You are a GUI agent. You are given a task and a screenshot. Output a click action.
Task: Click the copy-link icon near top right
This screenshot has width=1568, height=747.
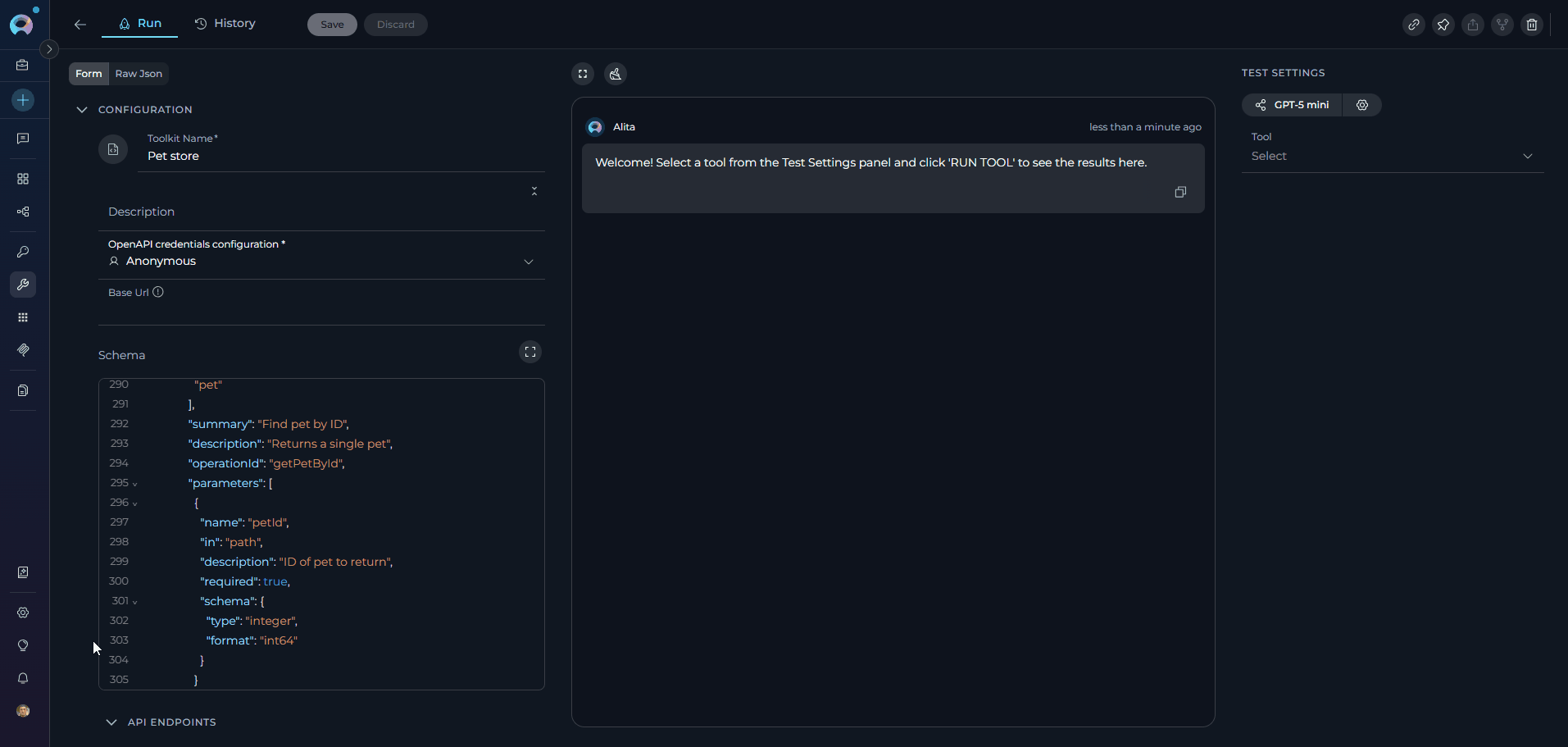1414,25
